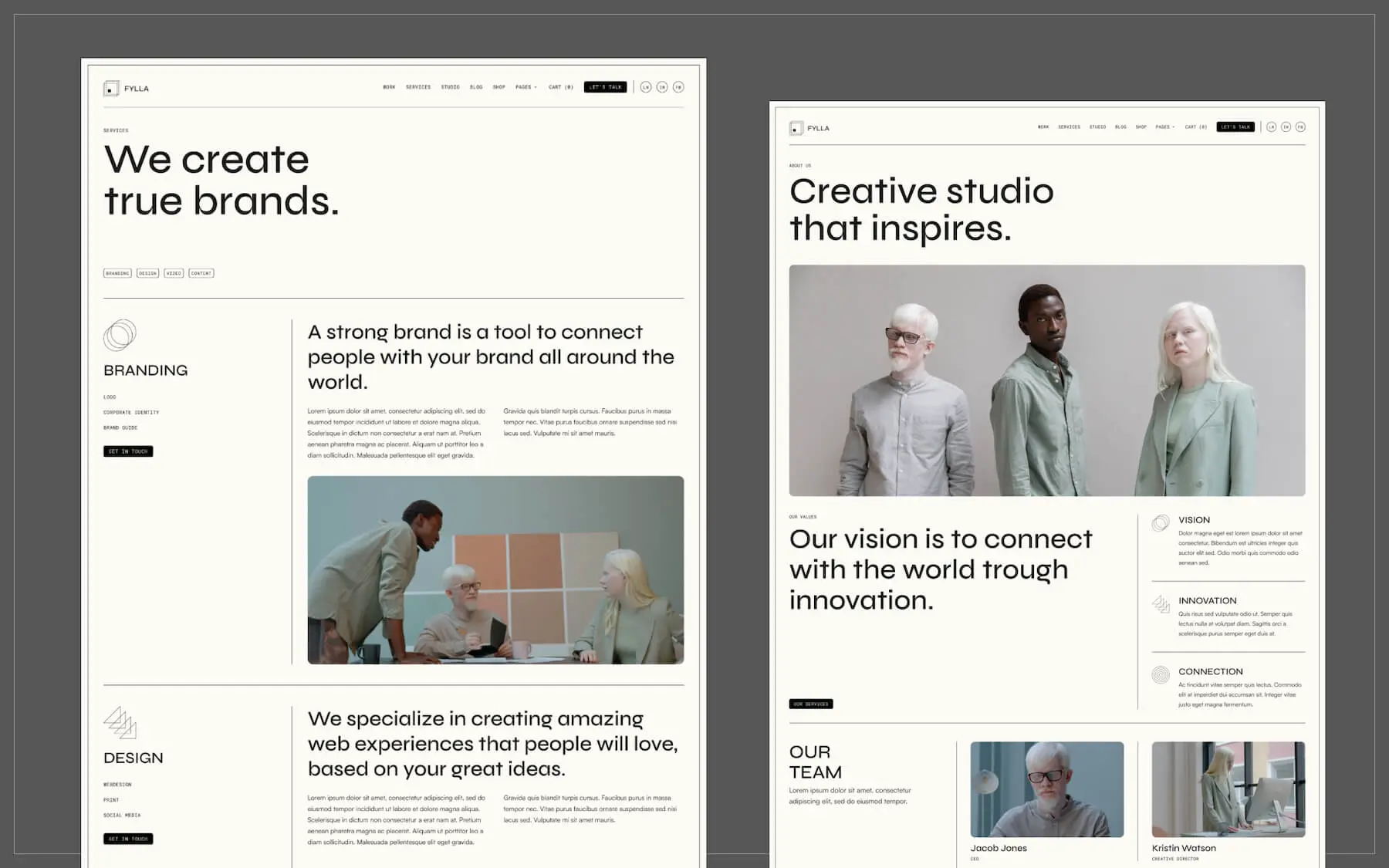Select the Design tag filter
This screenshot has width=1389, height=868.
pos(147,273)
